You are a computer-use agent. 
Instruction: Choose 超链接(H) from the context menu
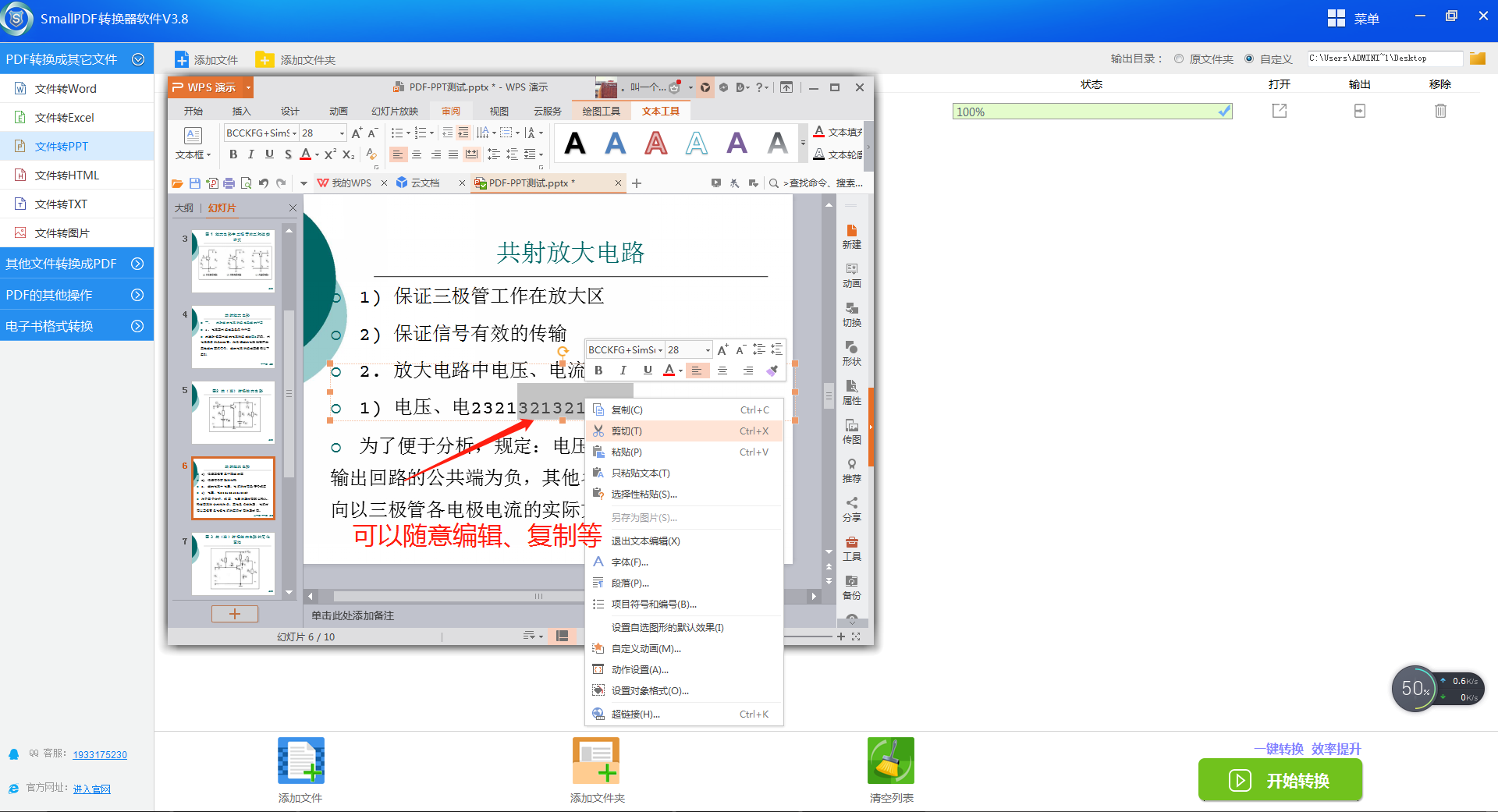point(684,714)
